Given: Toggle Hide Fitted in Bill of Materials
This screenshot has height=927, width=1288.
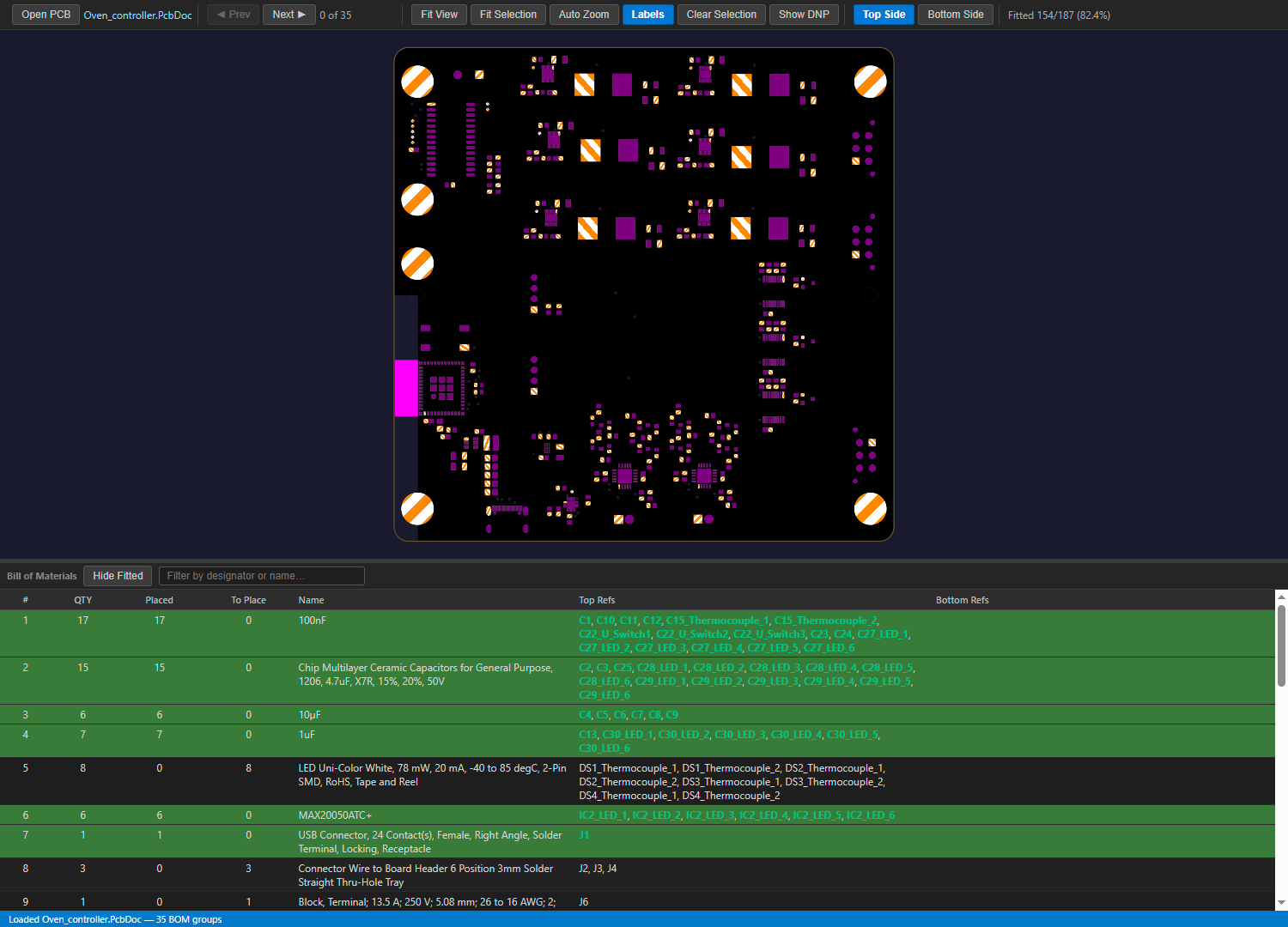Looking at the screenshot, I should click(118, 576).
